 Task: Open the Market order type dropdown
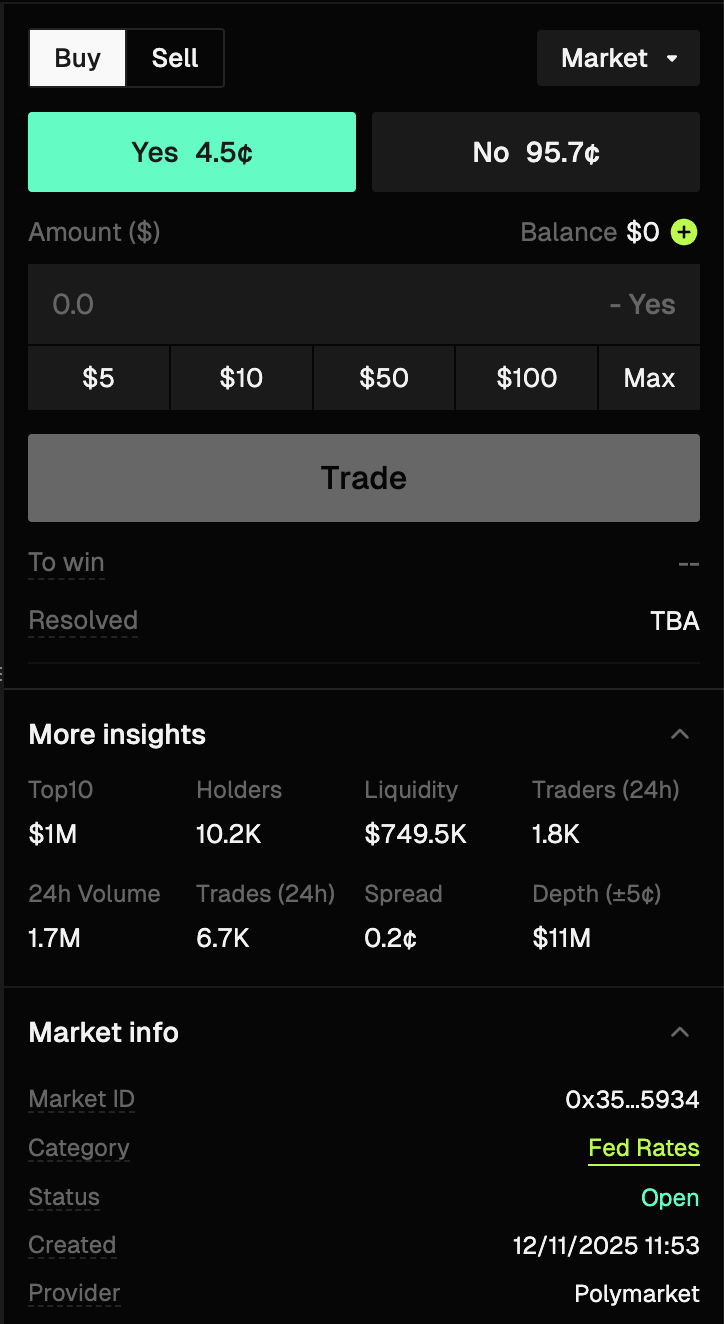(x=618, y=58)
